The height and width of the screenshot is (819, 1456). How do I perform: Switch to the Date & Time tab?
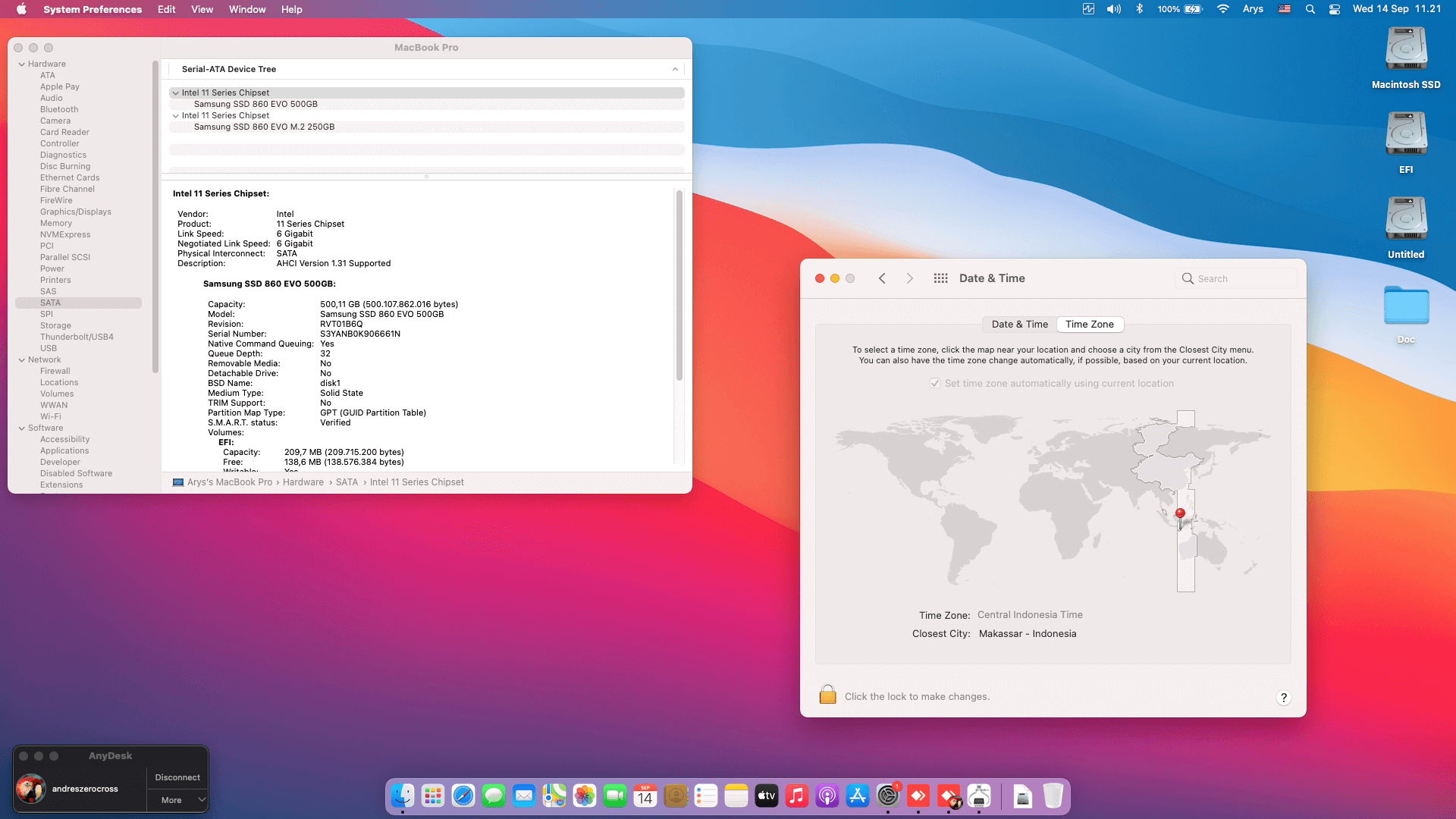(x=1019, y=325)
